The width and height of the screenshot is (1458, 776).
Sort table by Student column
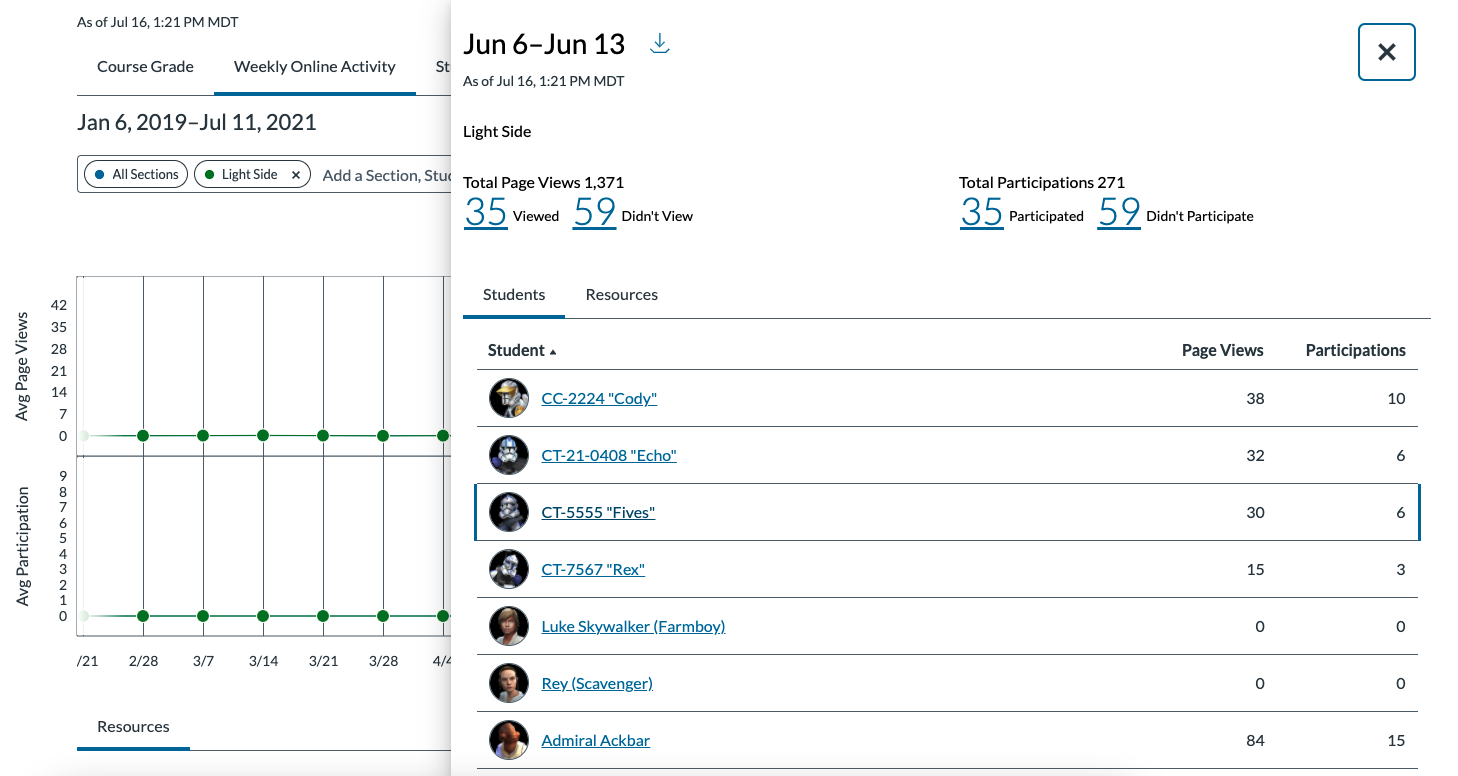tap(521, 350)
